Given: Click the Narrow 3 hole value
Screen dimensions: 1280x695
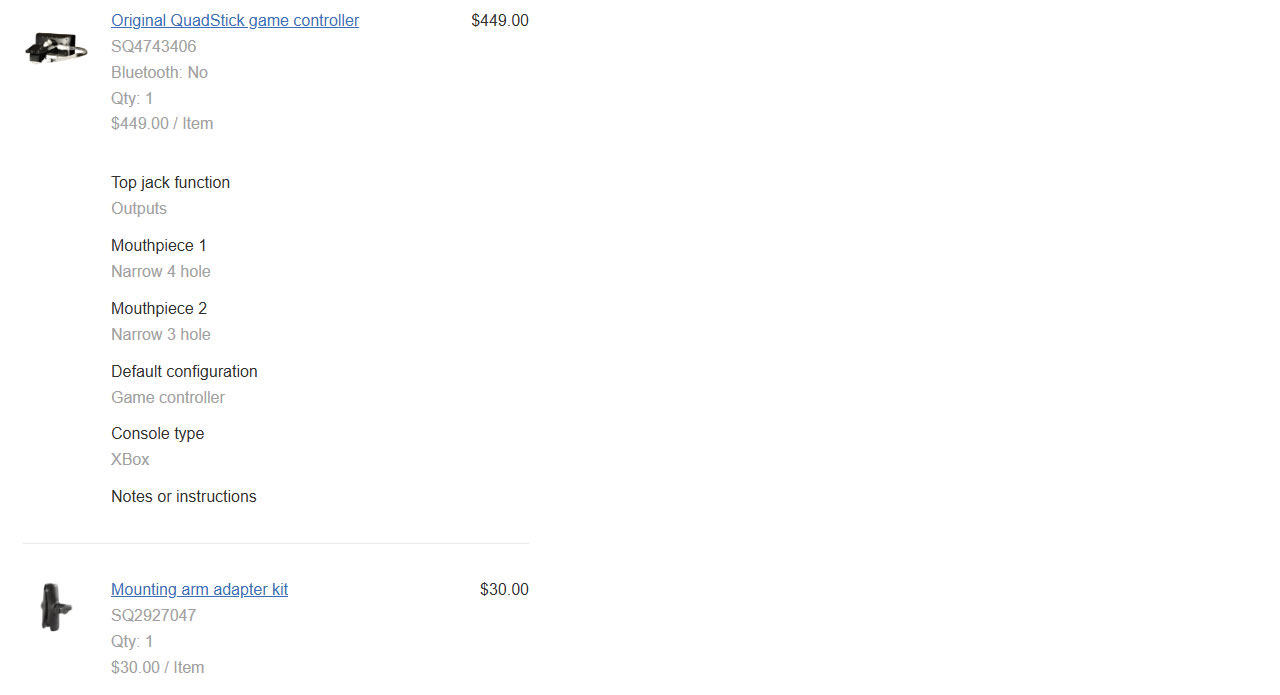Looking at the screenshot, I should point(161,334).
